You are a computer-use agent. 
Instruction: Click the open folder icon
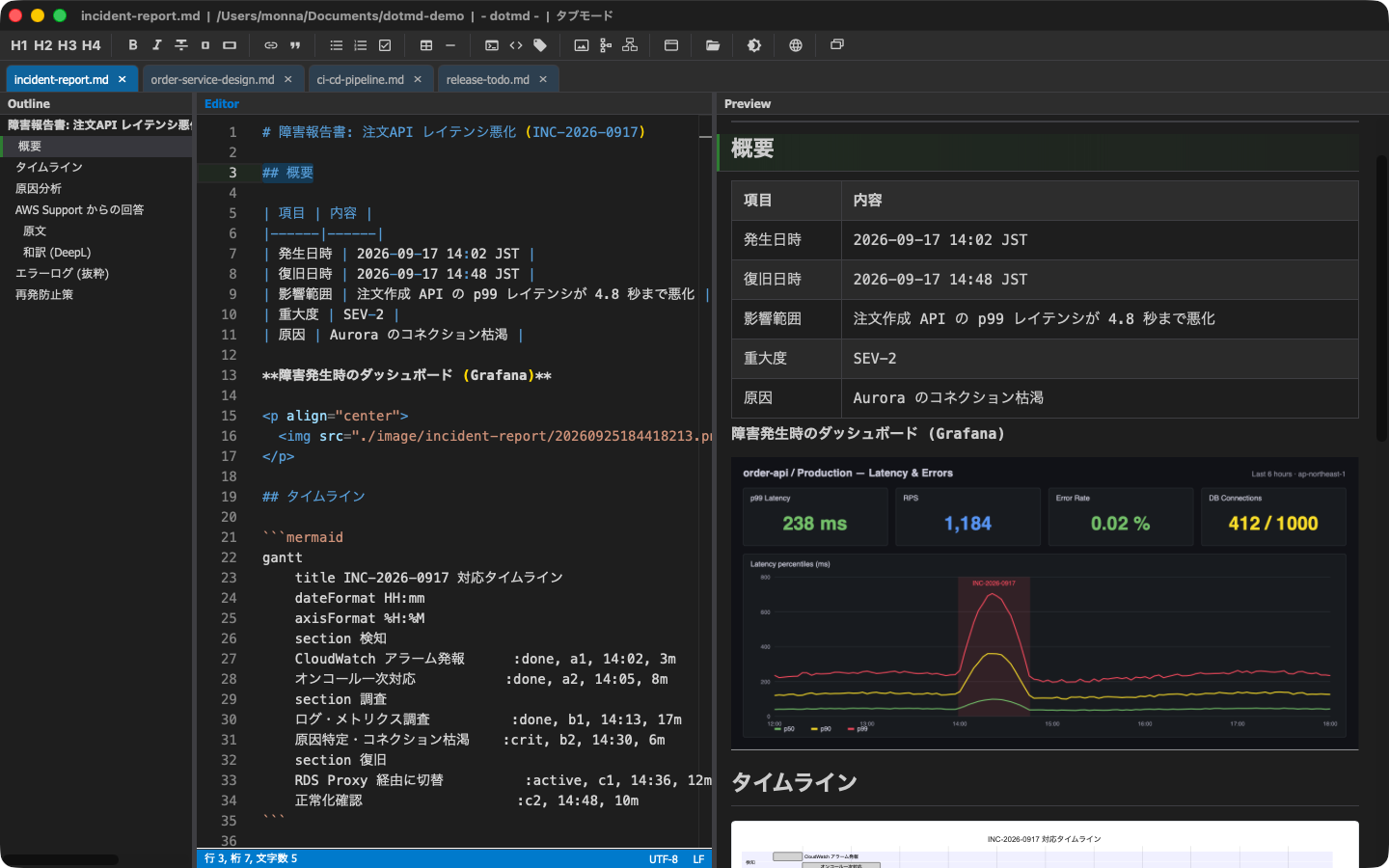(713, 45)
